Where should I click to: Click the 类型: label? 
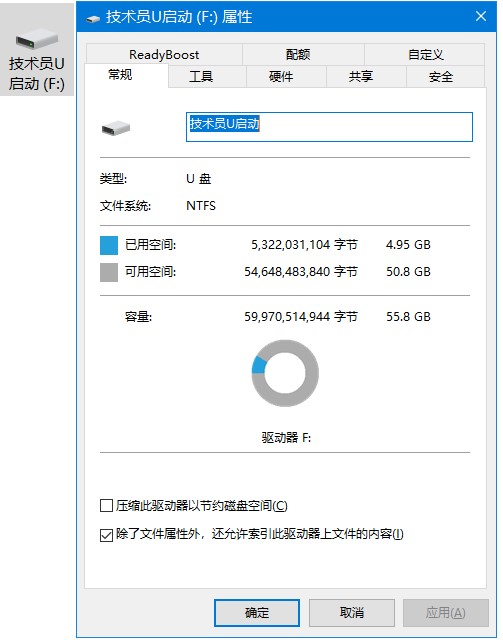113,179
